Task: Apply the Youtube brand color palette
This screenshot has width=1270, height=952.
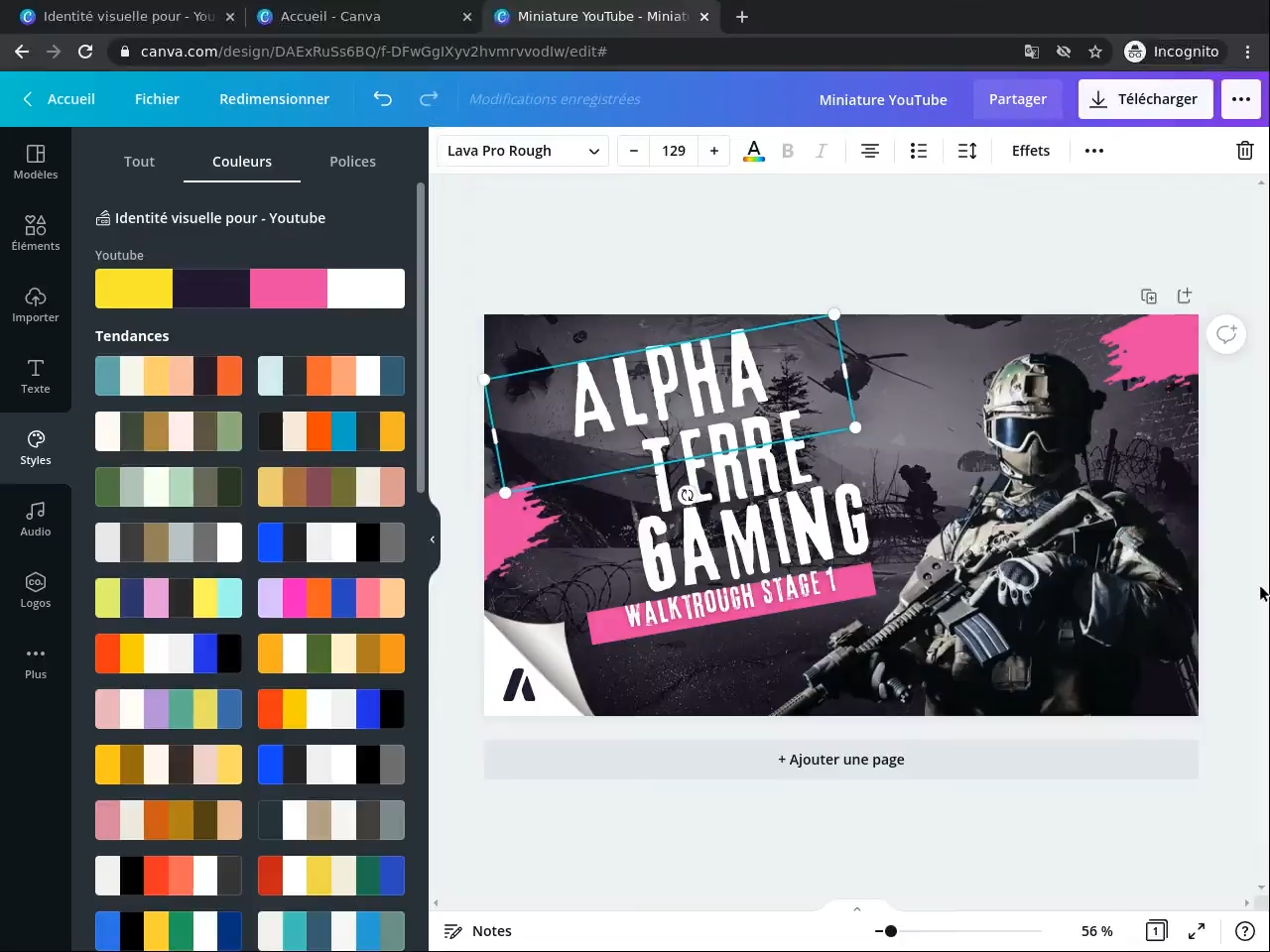Action: click(x=250, y=289)
